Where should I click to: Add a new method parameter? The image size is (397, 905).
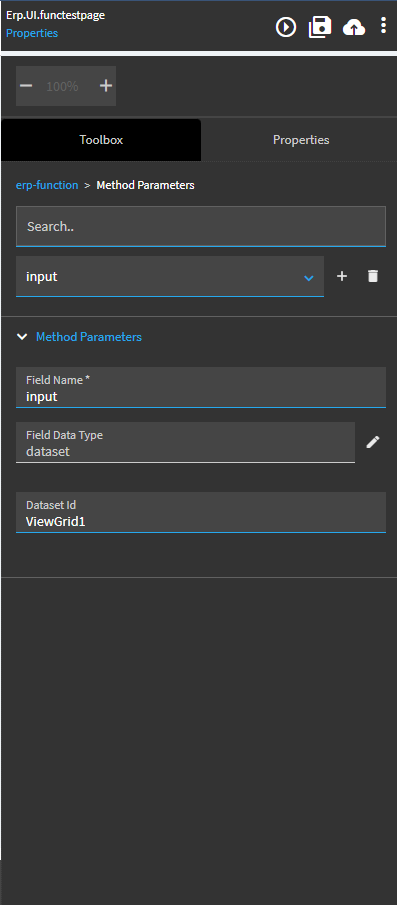(x=342, y=276)
